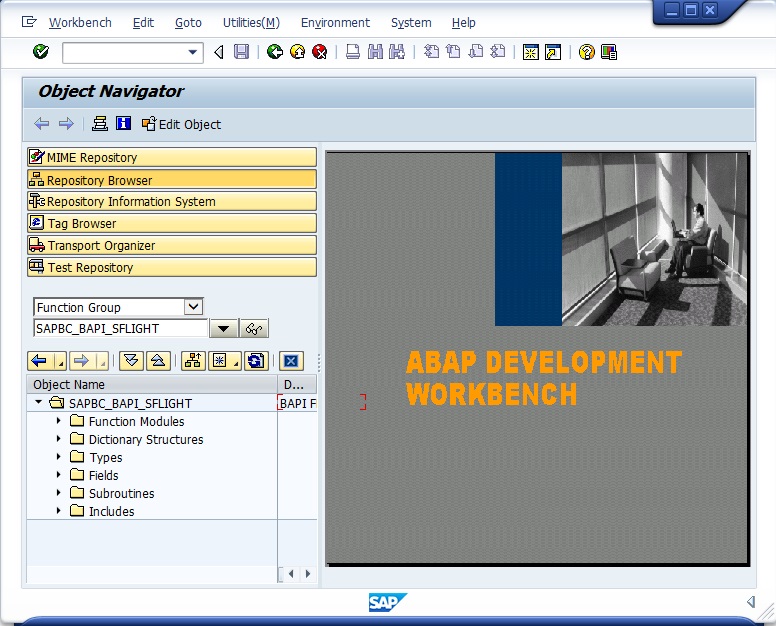The width and height of the screenshot is (776, 626).
Task: Open Transport Organizer
Action: 172,245
